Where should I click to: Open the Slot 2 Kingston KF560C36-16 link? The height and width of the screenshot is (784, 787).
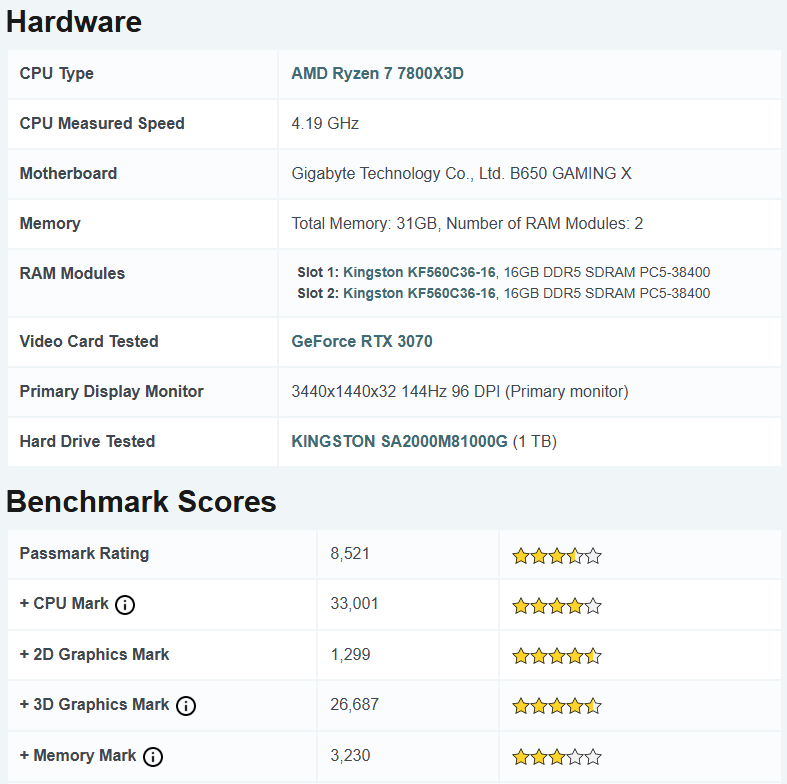coord(419,293)
